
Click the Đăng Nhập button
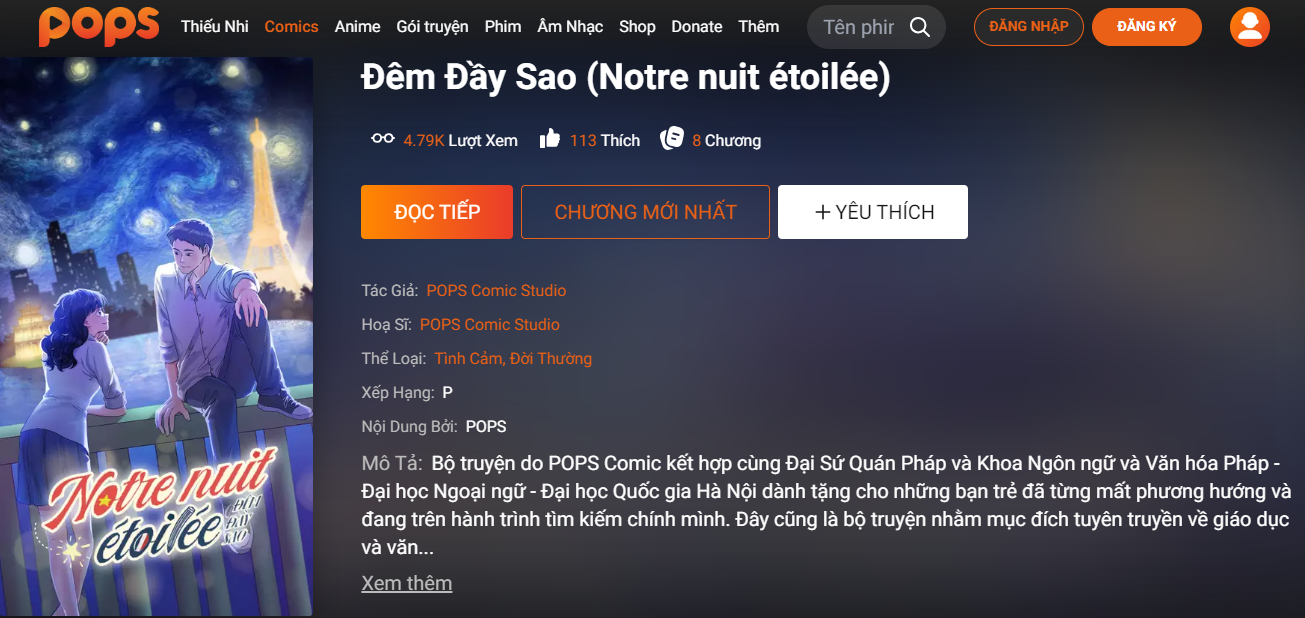click(x=1028, y=27)
